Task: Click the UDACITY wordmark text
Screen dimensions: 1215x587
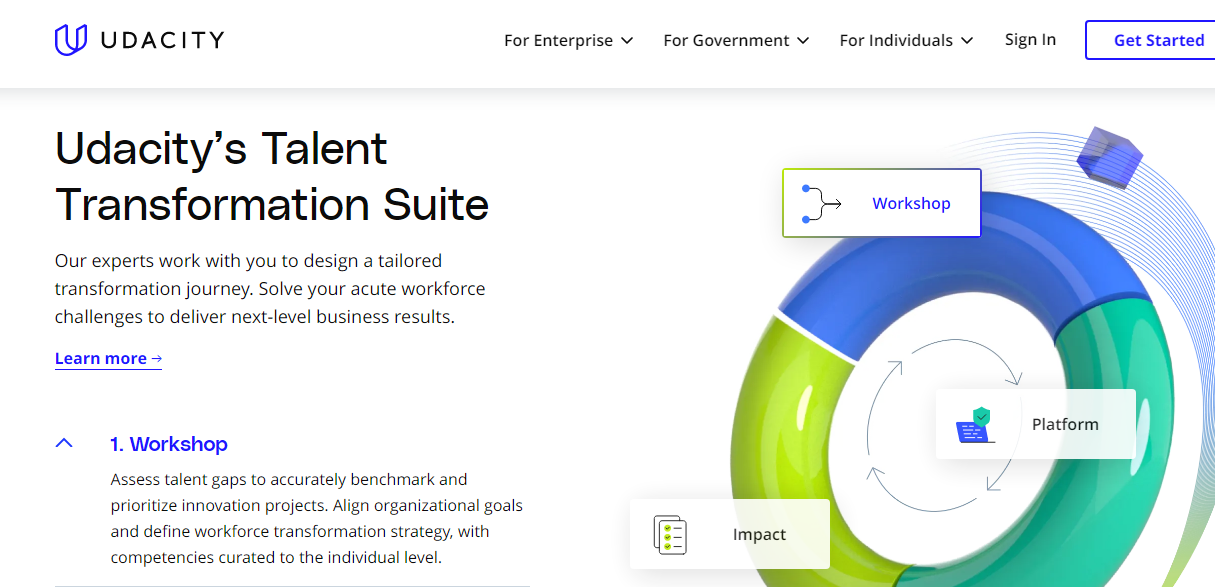Action: 162,40
